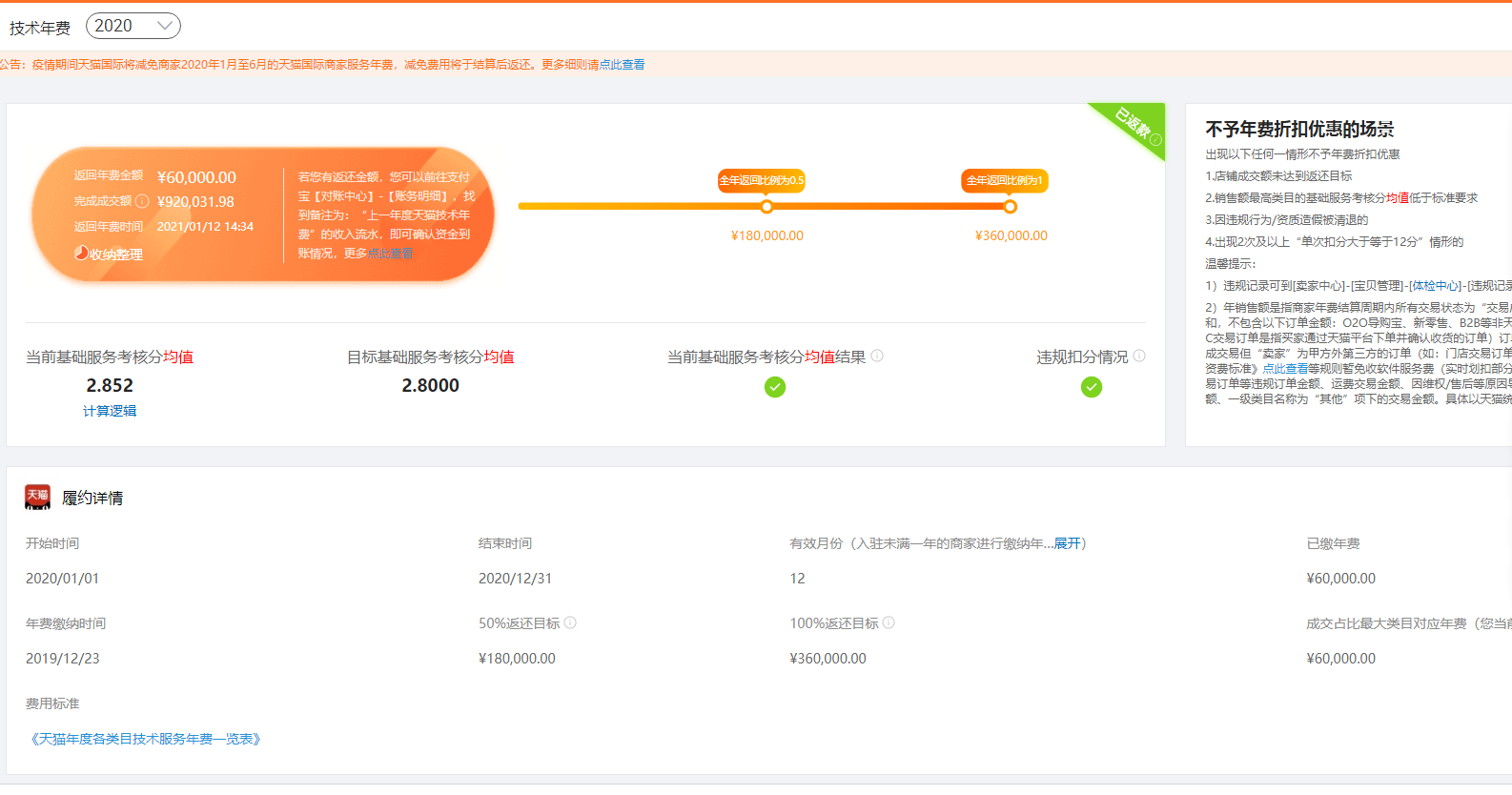Click the 全年返回比例为0.5 orange label

click(x=762, y=180)
